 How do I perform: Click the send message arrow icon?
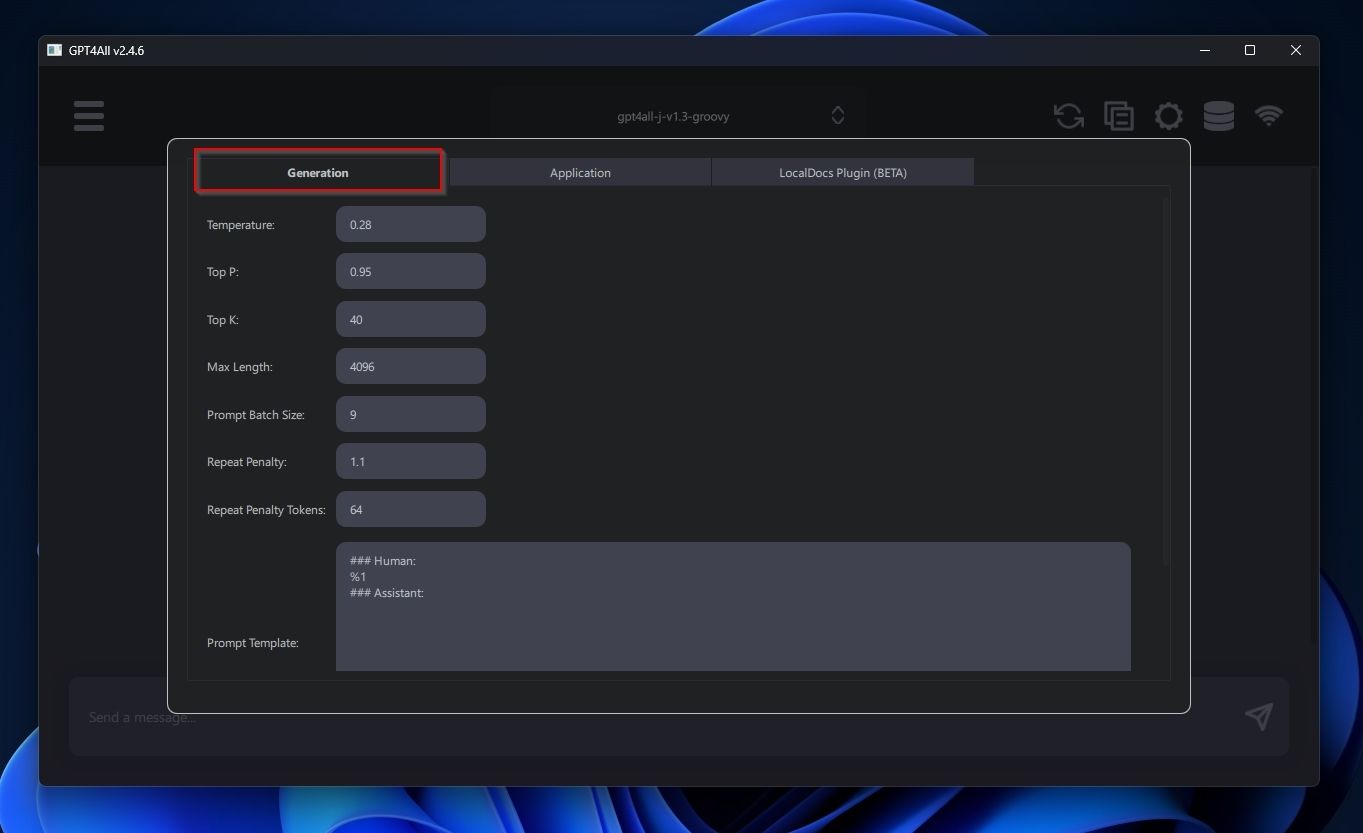click(x=1259, y=716)
